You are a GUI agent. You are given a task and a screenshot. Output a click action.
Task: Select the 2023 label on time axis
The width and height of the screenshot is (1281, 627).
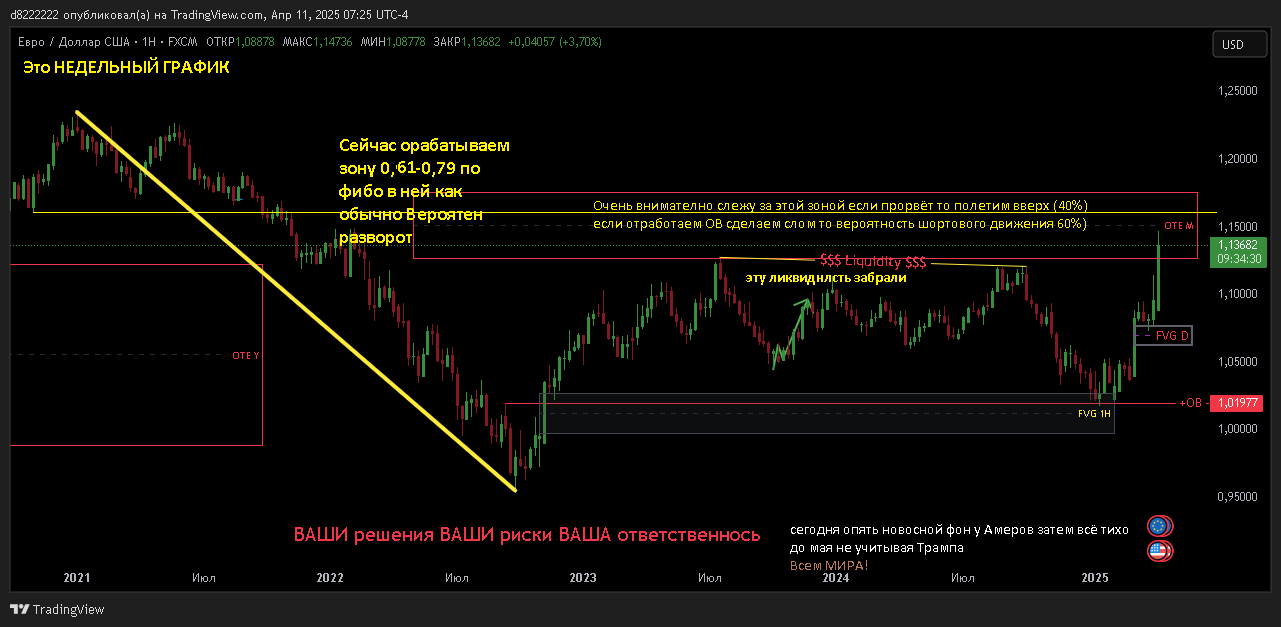click(582, 577)
